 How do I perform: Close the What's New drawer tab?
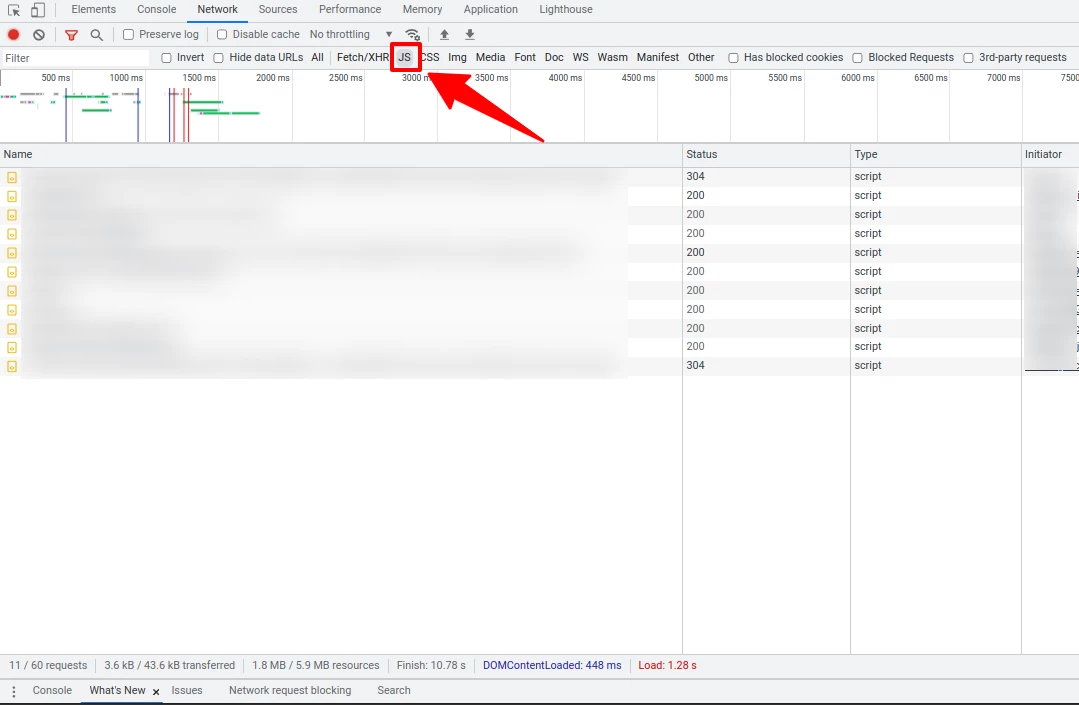(x=156, y=692)
